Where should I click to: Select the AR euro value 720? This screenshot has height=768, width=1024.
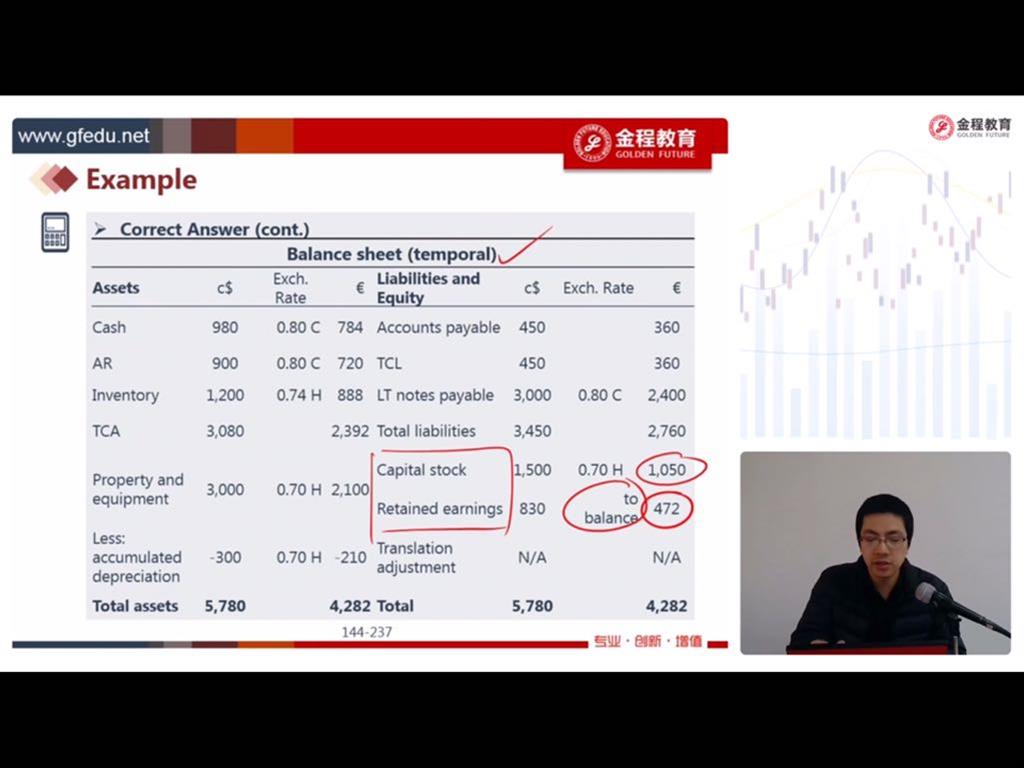[x=350, y=363]
